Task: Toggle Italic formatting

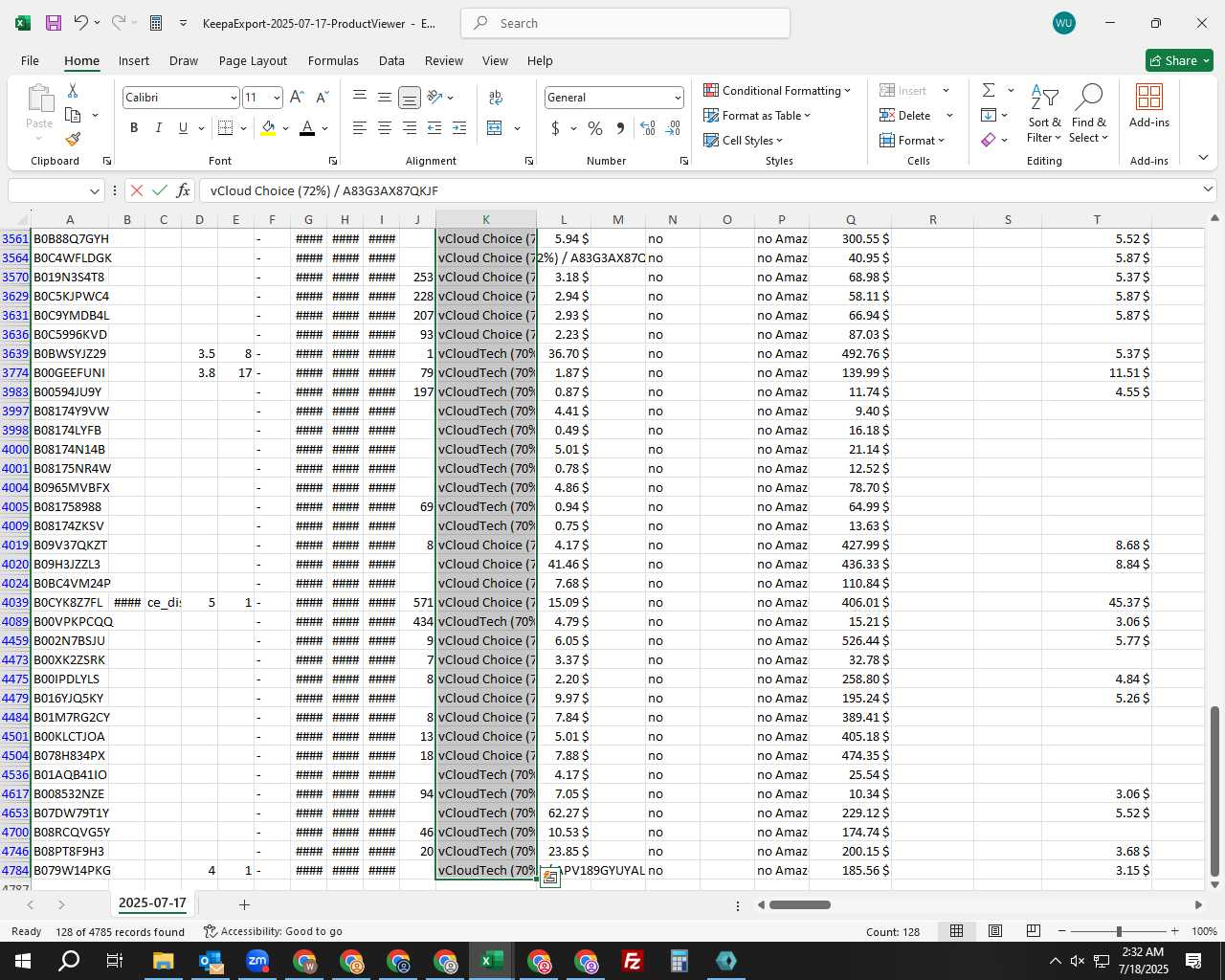Action: tap(159, 128)
